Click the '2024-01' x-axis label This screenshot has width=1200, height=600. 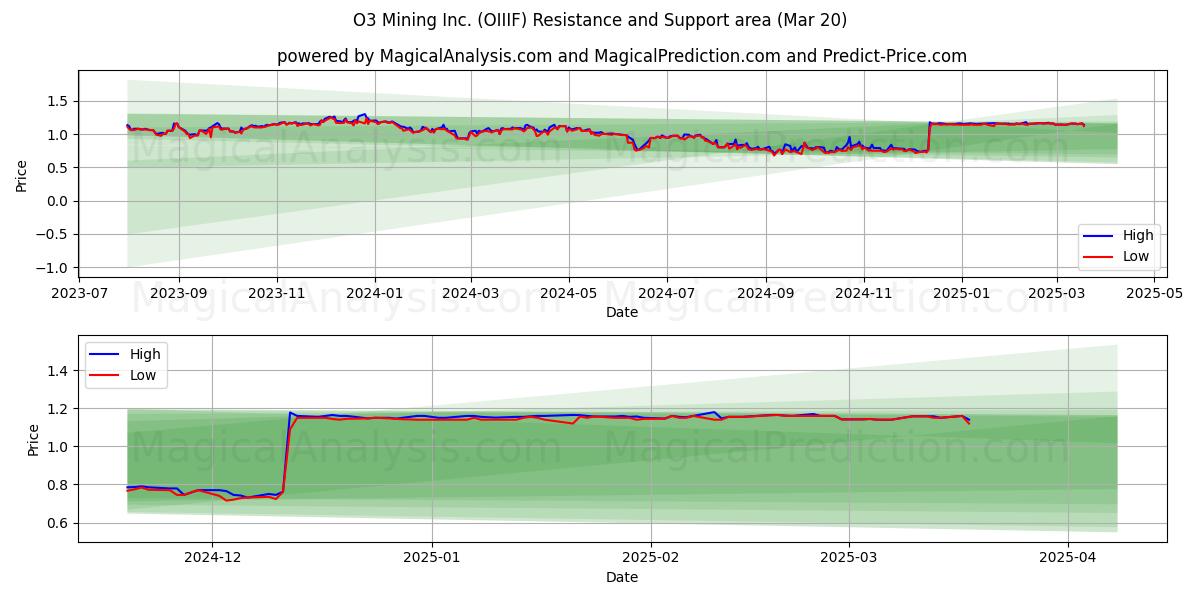pyautogui.click(x=375, y=295)
